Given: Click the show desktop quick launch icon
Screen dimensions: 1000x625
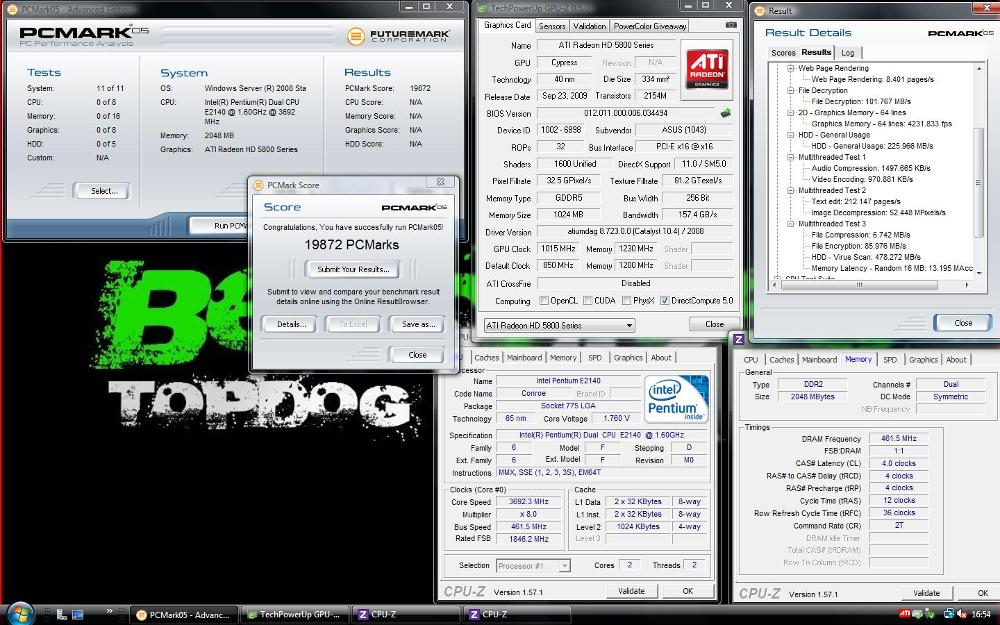Looking at the screenshot, I should (x=78, y=615).
